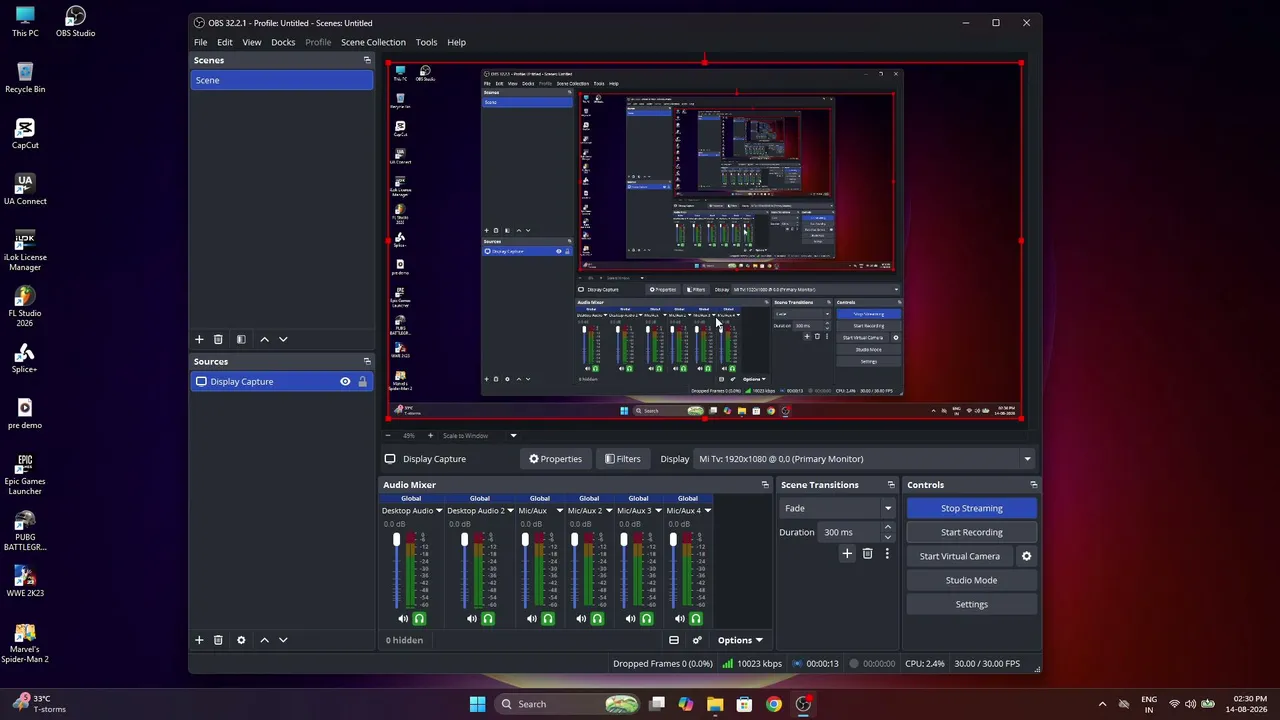Toggle the Audio Mixer layout icon
The height and width of the screenshot is (720, 1280).
pyautogui.click(x=674, y=640)
